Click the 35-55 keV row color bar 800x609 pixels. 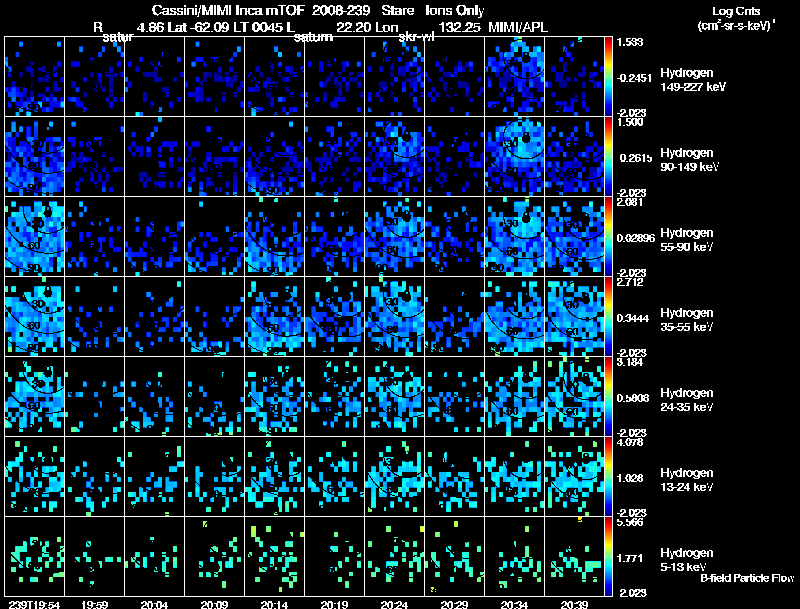pos(608,317)
